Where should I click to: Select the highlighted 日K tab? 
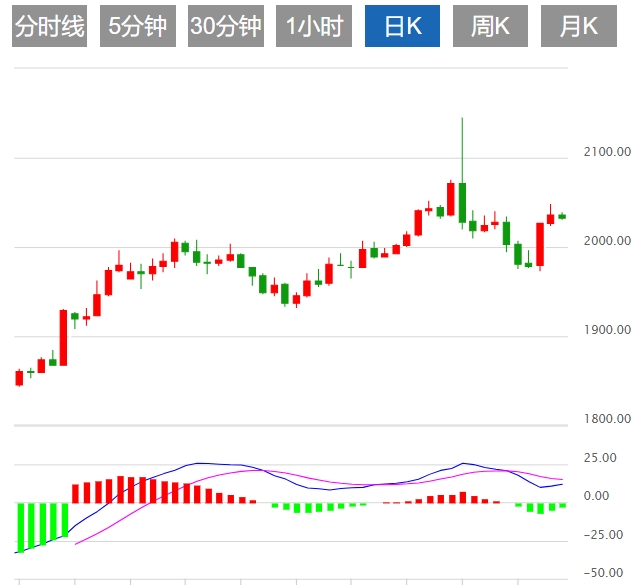[403, 26]
